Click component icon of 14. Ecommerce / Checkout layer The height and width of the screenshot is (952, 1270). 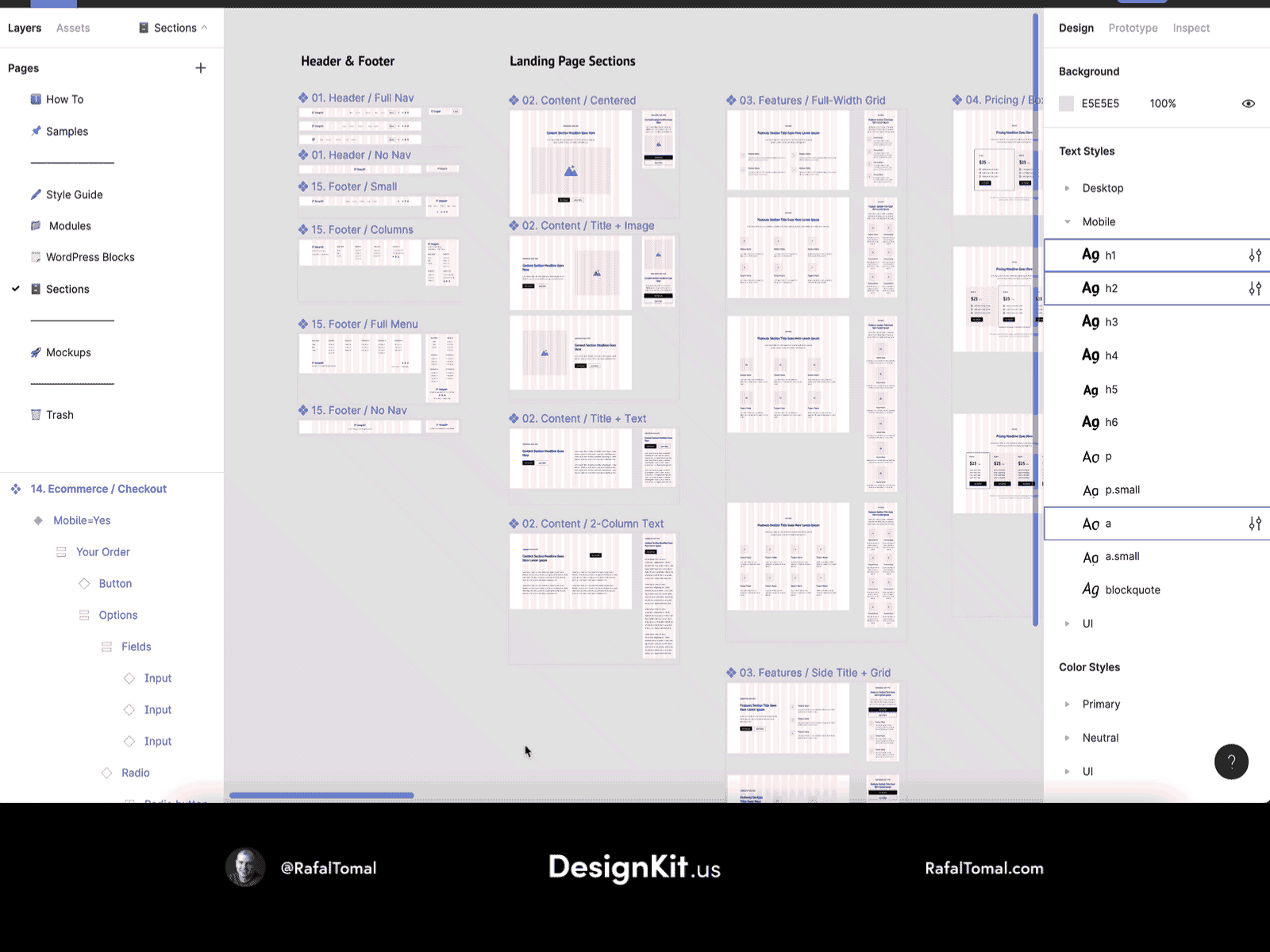point(16,489)
